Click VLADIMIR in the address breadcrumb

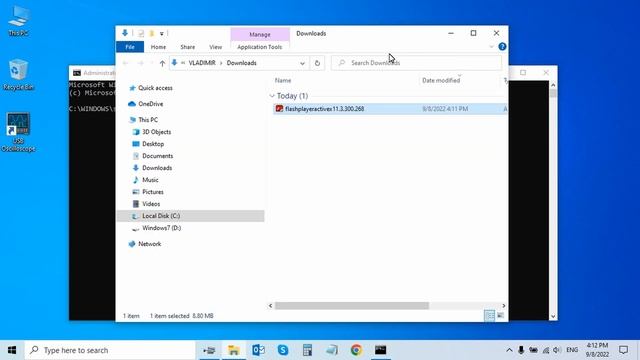(x=202, y=63)
